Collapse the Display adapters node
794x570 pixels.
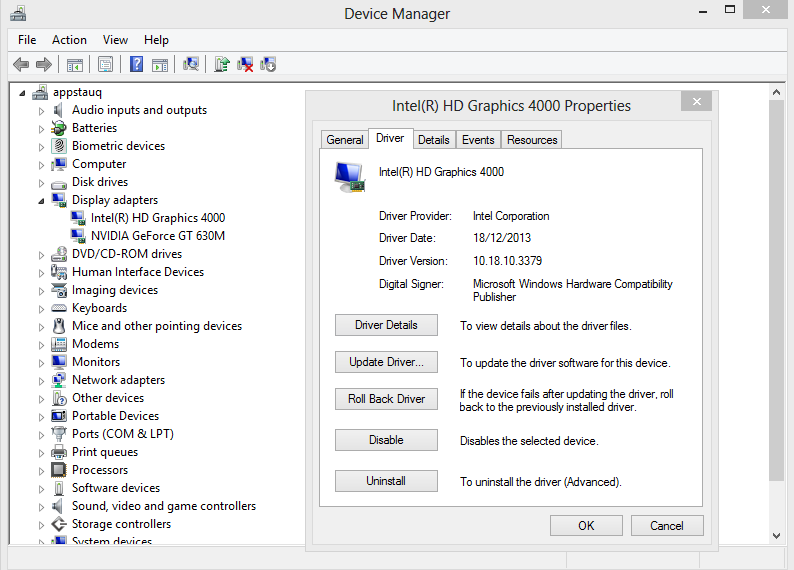pos(42,200)
